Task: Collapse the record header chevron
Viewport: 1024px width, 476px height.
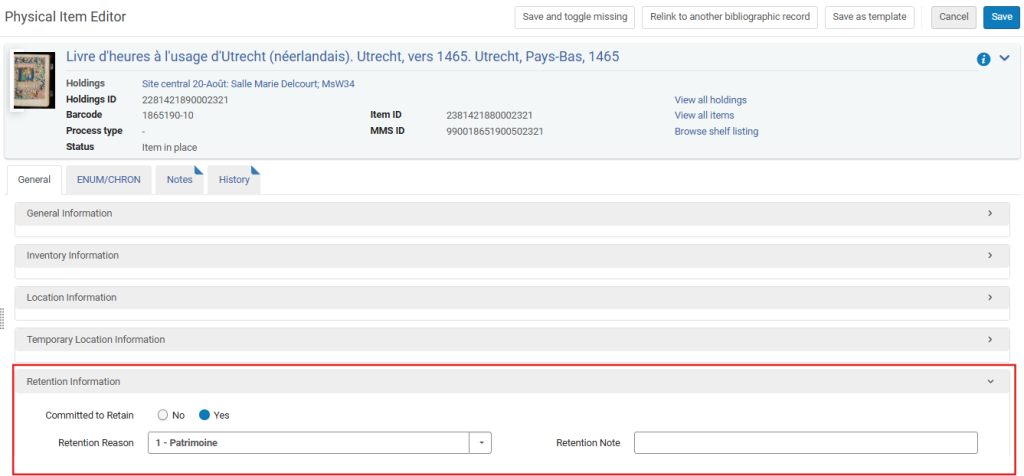Action: point(1005,58)
